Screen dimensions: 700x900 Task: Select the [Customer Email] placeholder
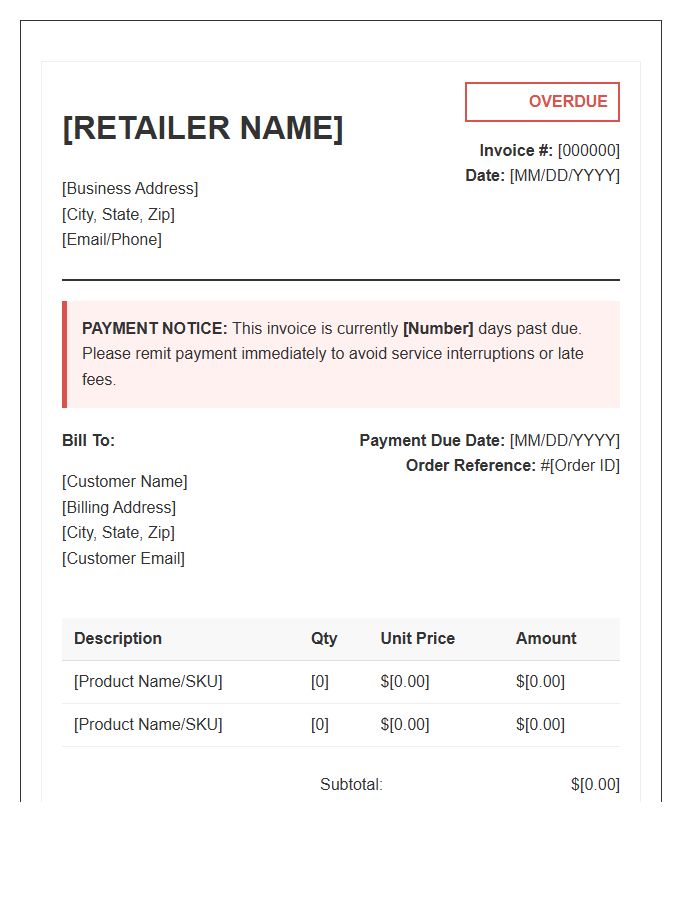click(123, 558)
